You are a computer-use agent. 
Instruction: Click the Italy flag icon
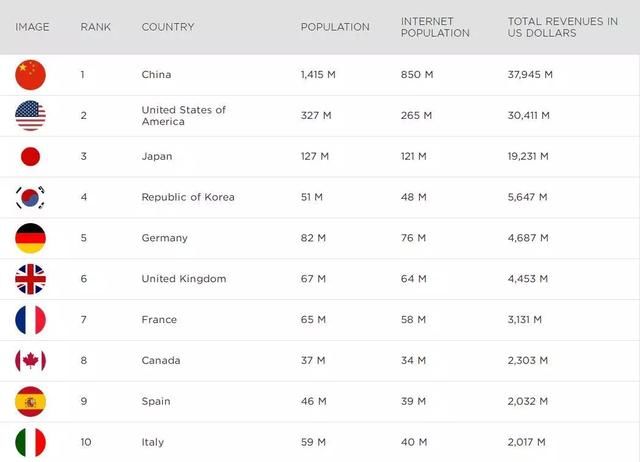click(x=31, y=442)
